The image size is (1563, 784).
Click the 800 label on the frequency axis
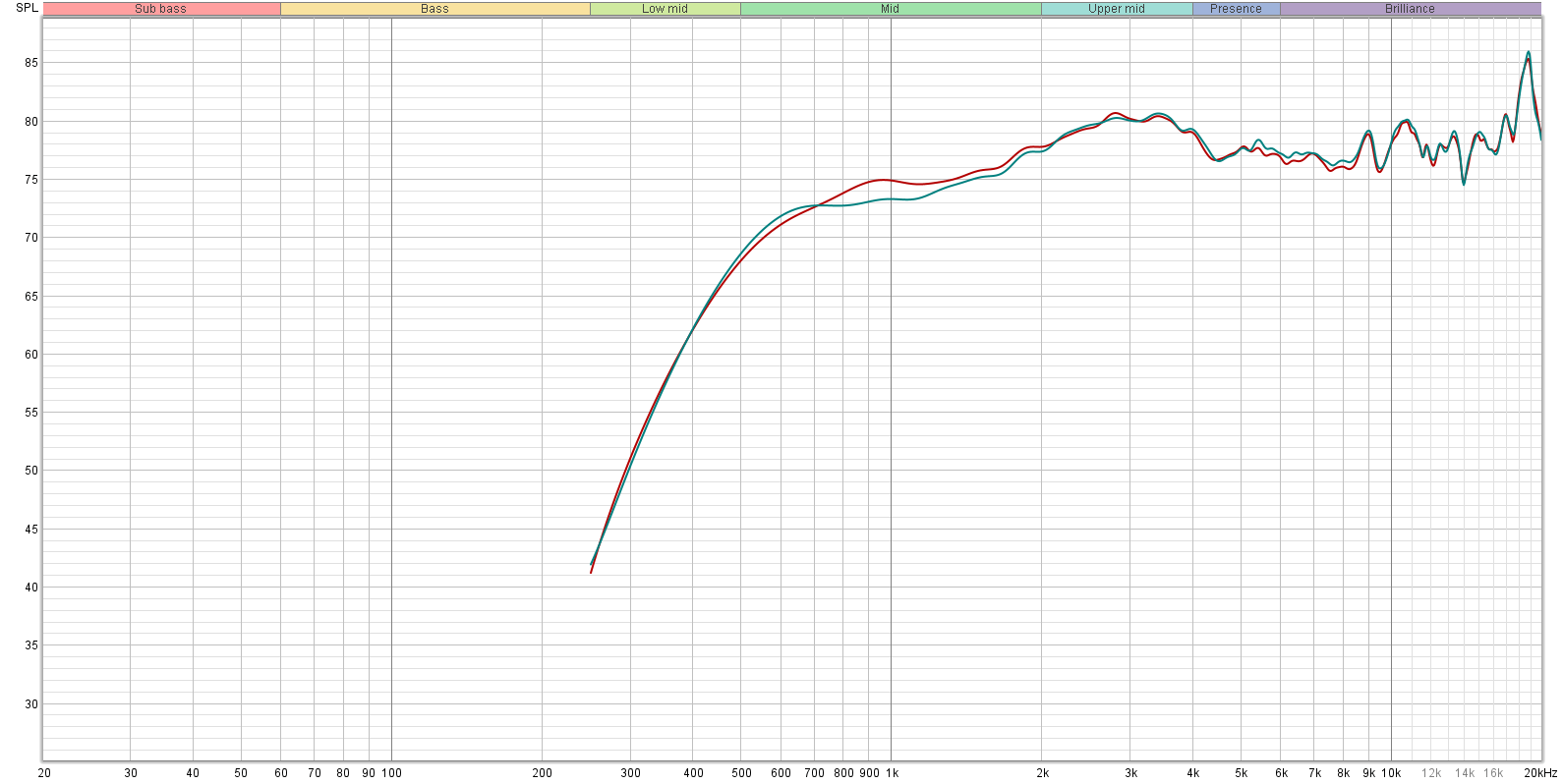coord(843,773)
